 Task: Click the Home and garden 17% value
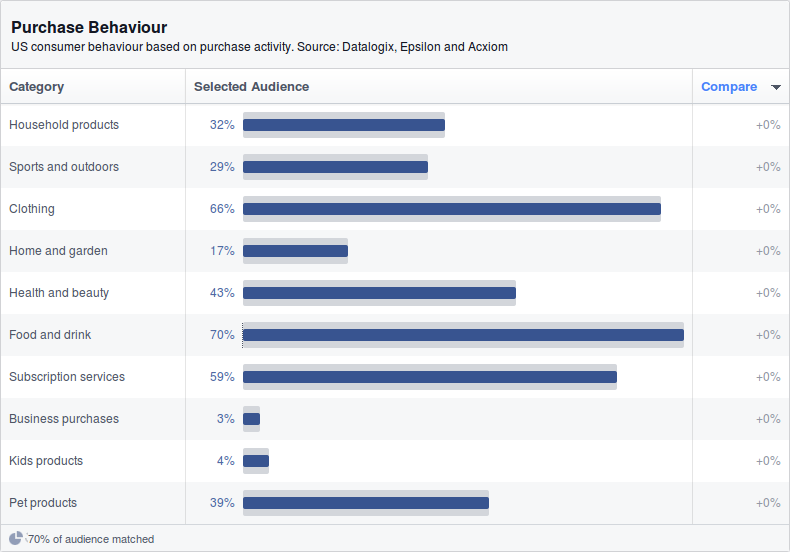click(x=222, y=251)
